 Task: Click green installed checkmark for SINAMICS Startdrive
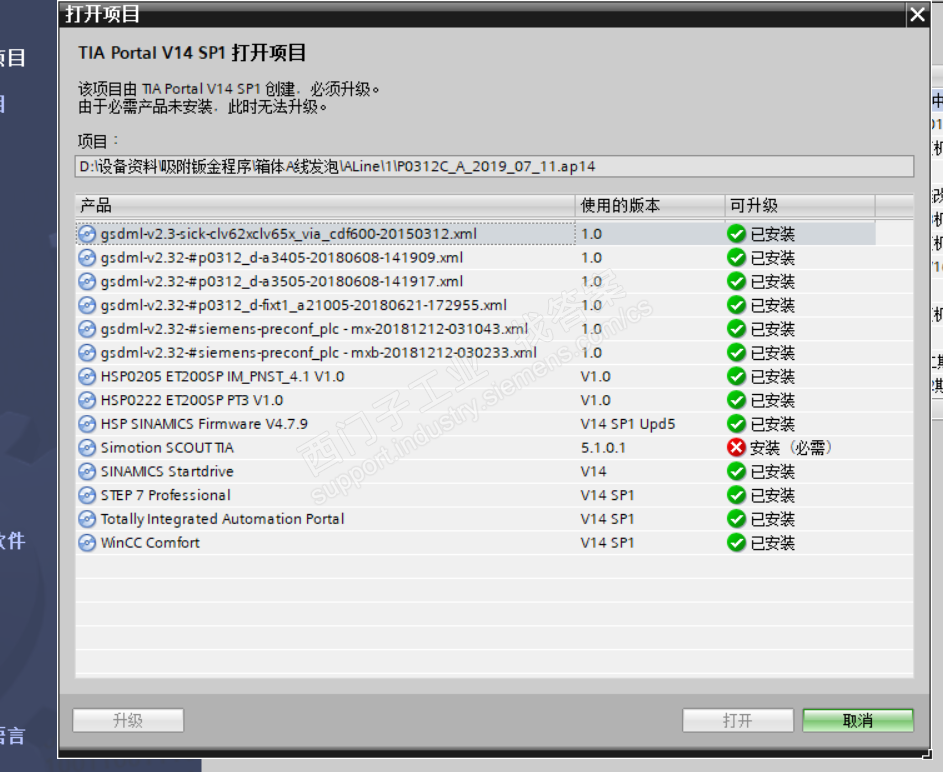pos(736,471)
